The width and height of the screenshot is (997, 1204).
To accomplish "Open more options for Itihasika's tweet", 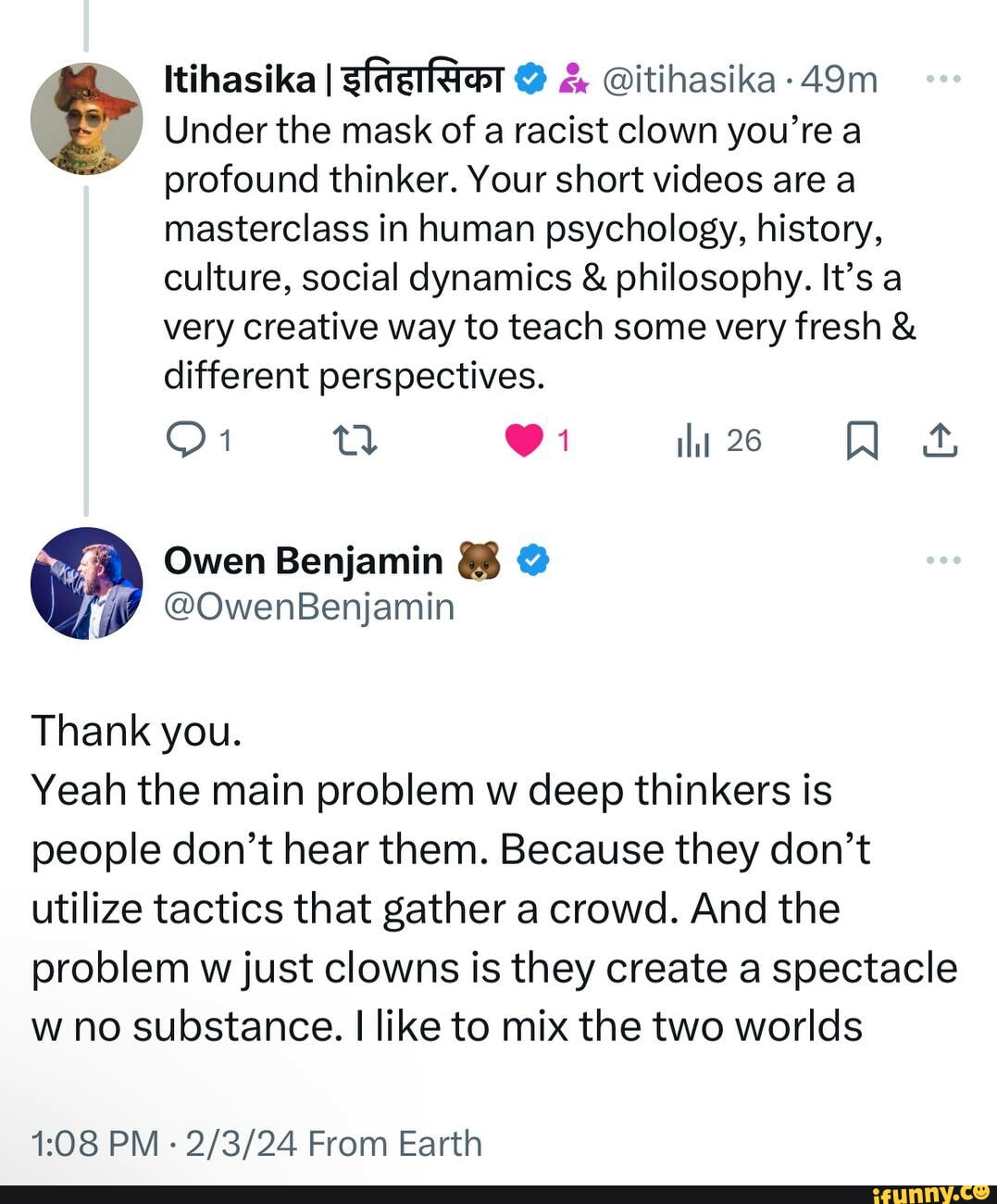I will click(x=943, y=80).
